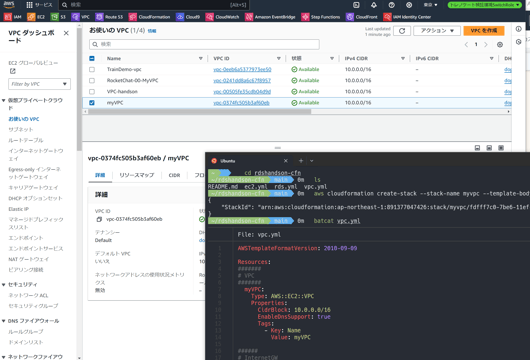Image resolution: width=530 pixels, height=360 pixels.
Task: Switch to the CIDR tab
Action: click(174, 175)
